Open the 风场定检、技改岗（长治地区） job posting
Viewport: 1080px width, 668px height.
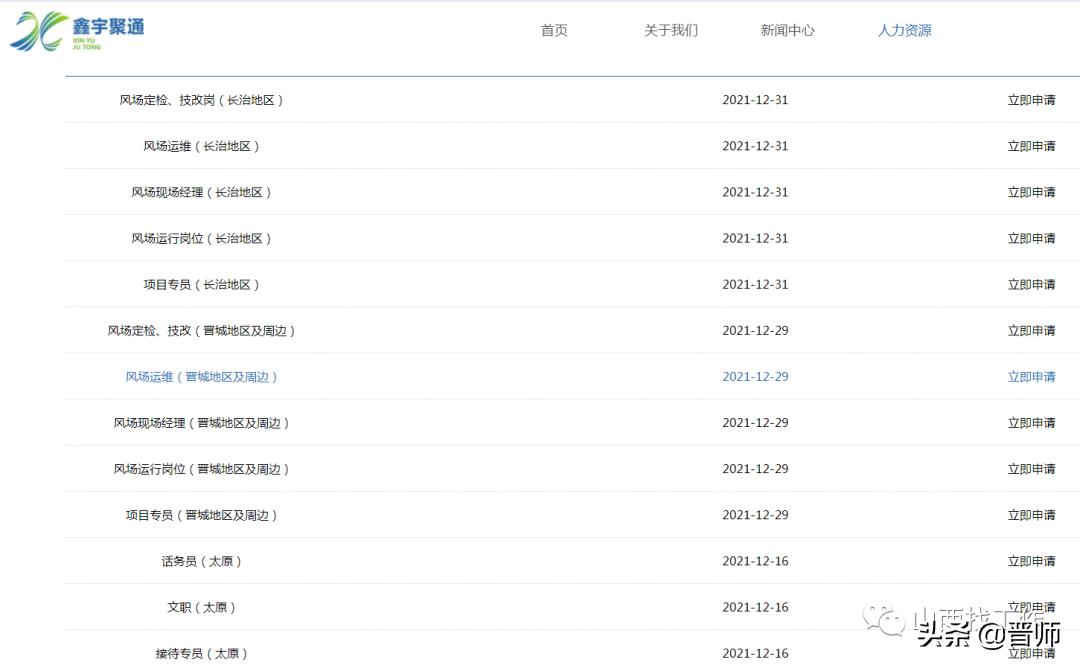point(200,100)
